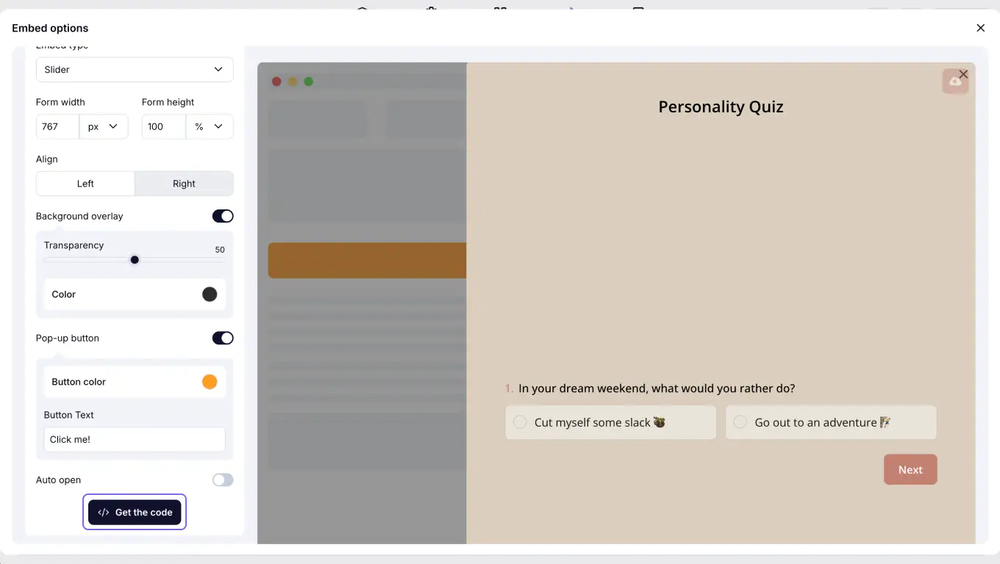
Task: Open the orange Button color swatch
Action: point(209,382)
